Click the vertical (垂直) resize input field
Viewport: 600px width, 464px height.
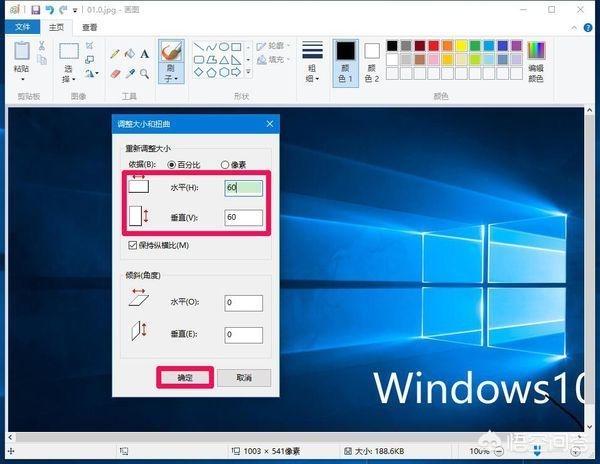click(x=243, y=217)
